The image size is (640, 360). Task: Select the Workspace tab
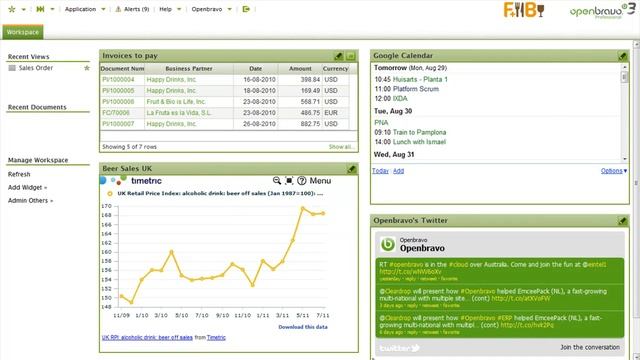23,32
